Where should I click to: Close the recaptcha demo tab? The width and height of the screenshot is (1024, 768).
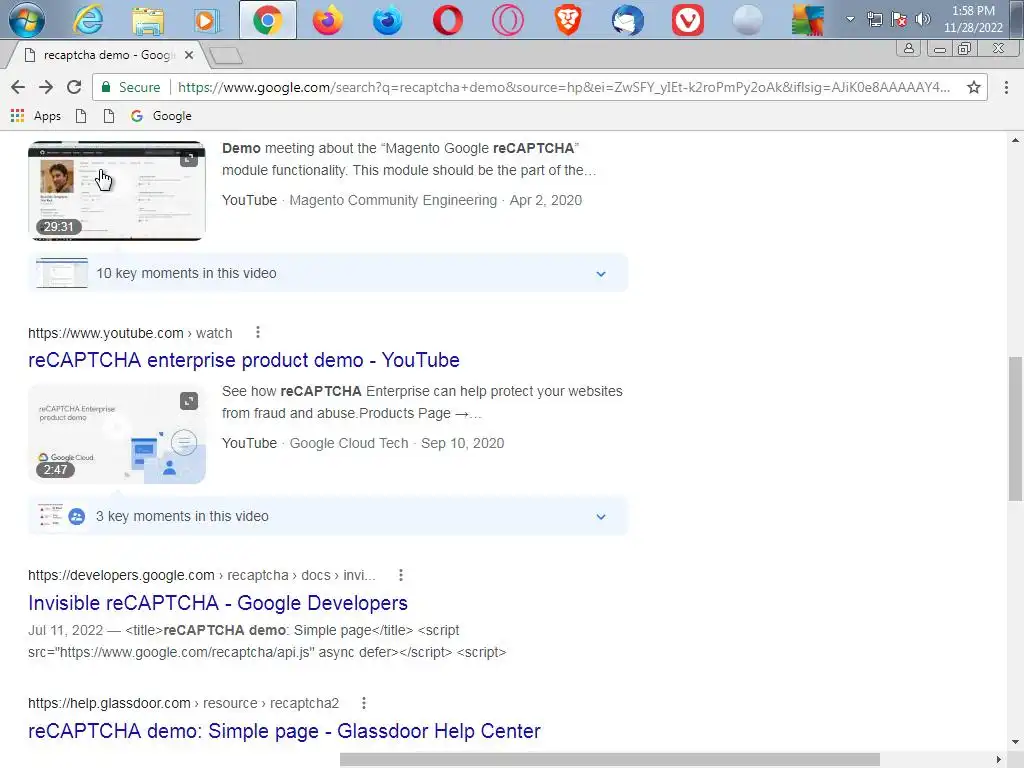189,55
